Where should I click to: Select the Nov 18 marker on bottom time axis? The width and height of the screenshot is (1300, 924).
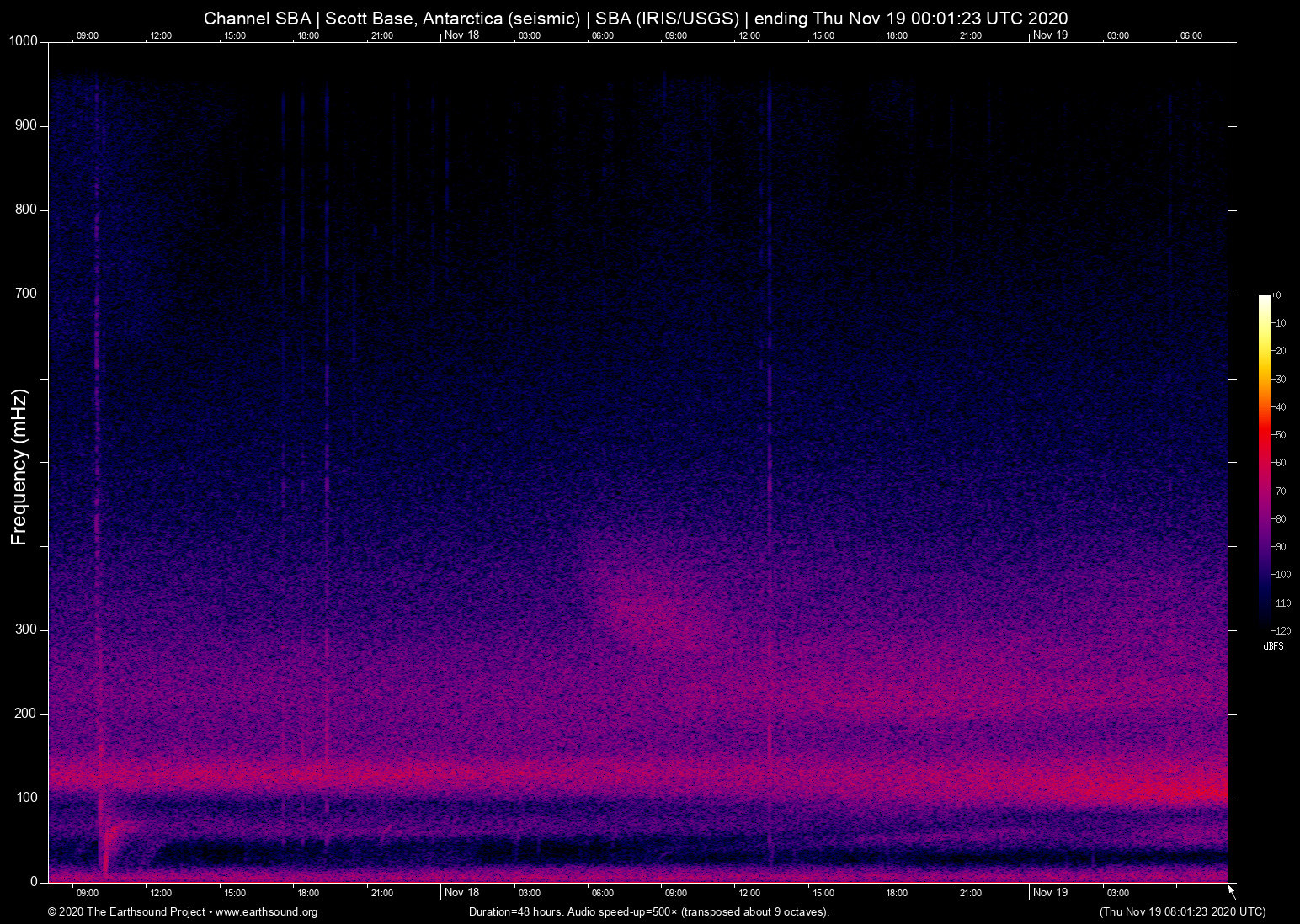461,892
